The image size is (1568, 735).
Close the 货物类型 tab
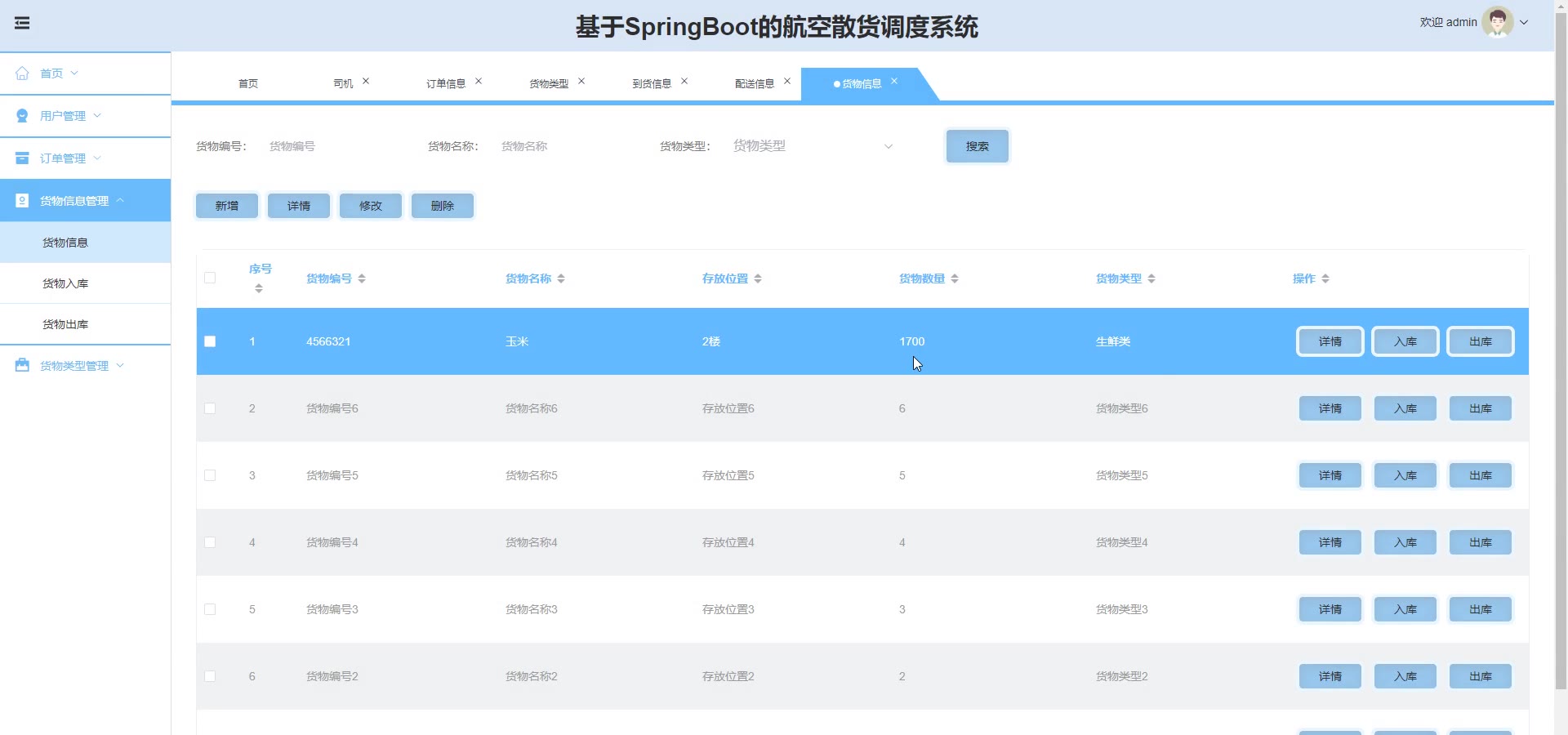581,81
